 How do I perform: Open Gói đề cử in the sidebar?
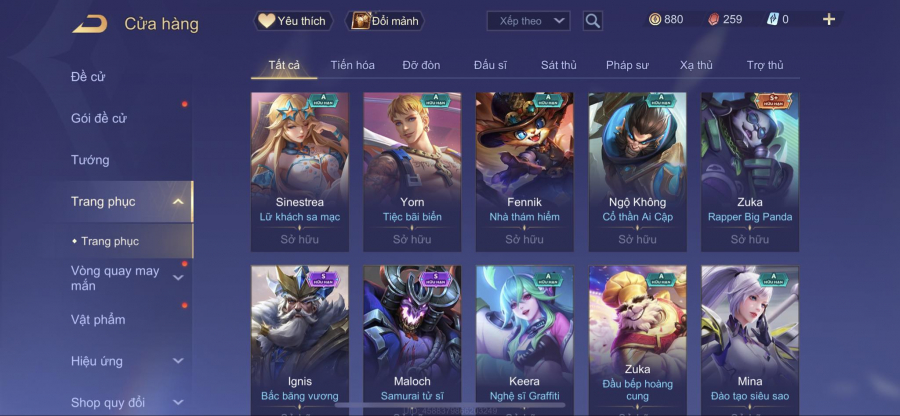tap(99, 118)
